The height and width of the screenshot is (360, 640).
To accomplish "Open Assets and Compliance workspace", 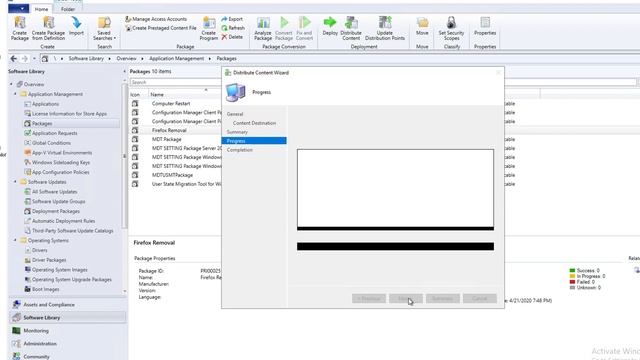I will click(67, 305).
